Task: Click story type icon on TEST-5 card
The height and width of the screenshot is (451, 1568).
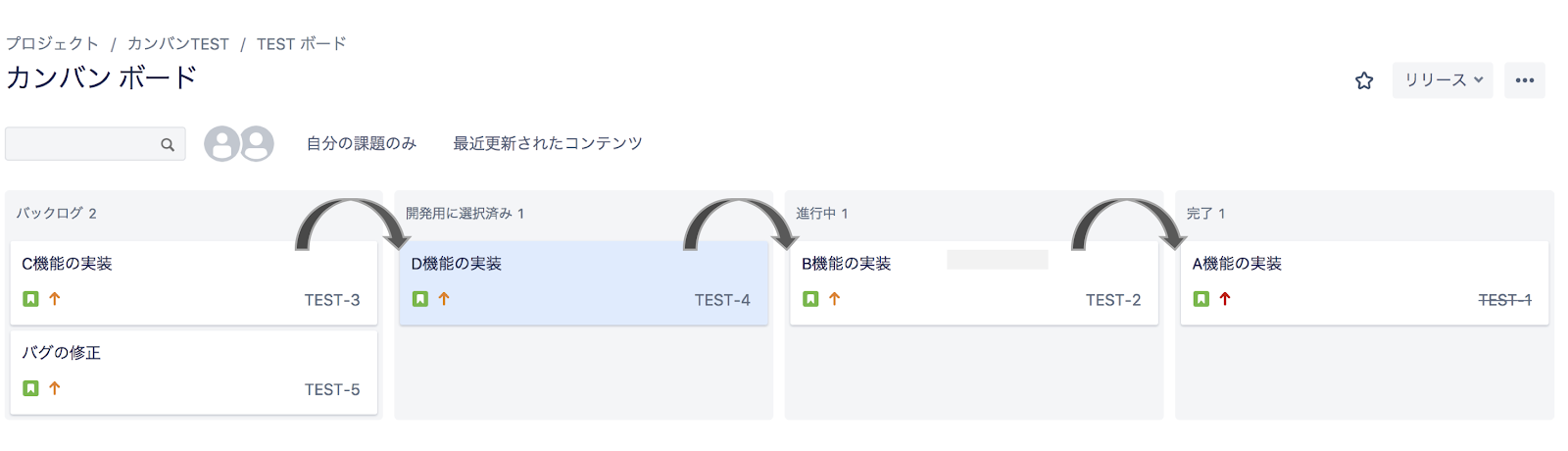Action: tap(31, 388)
